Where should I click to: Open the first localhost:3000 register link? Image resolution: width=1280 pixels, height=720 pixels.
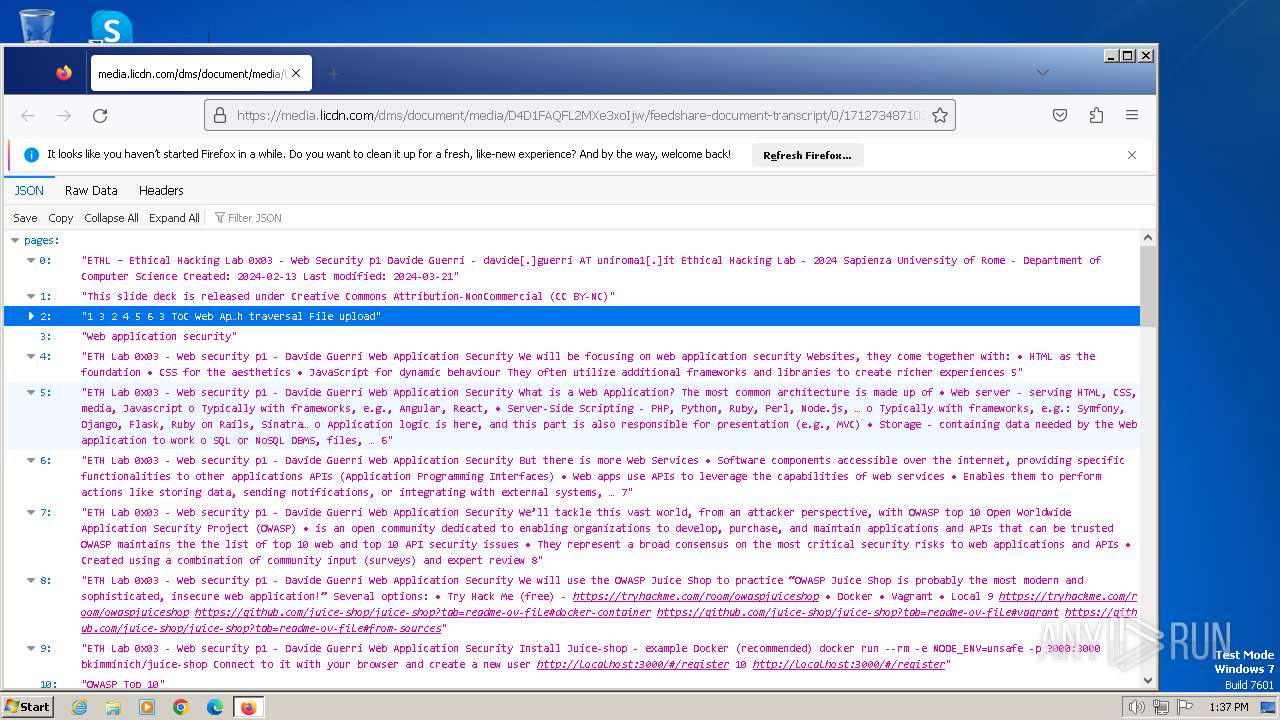click(x=633, y=664)
